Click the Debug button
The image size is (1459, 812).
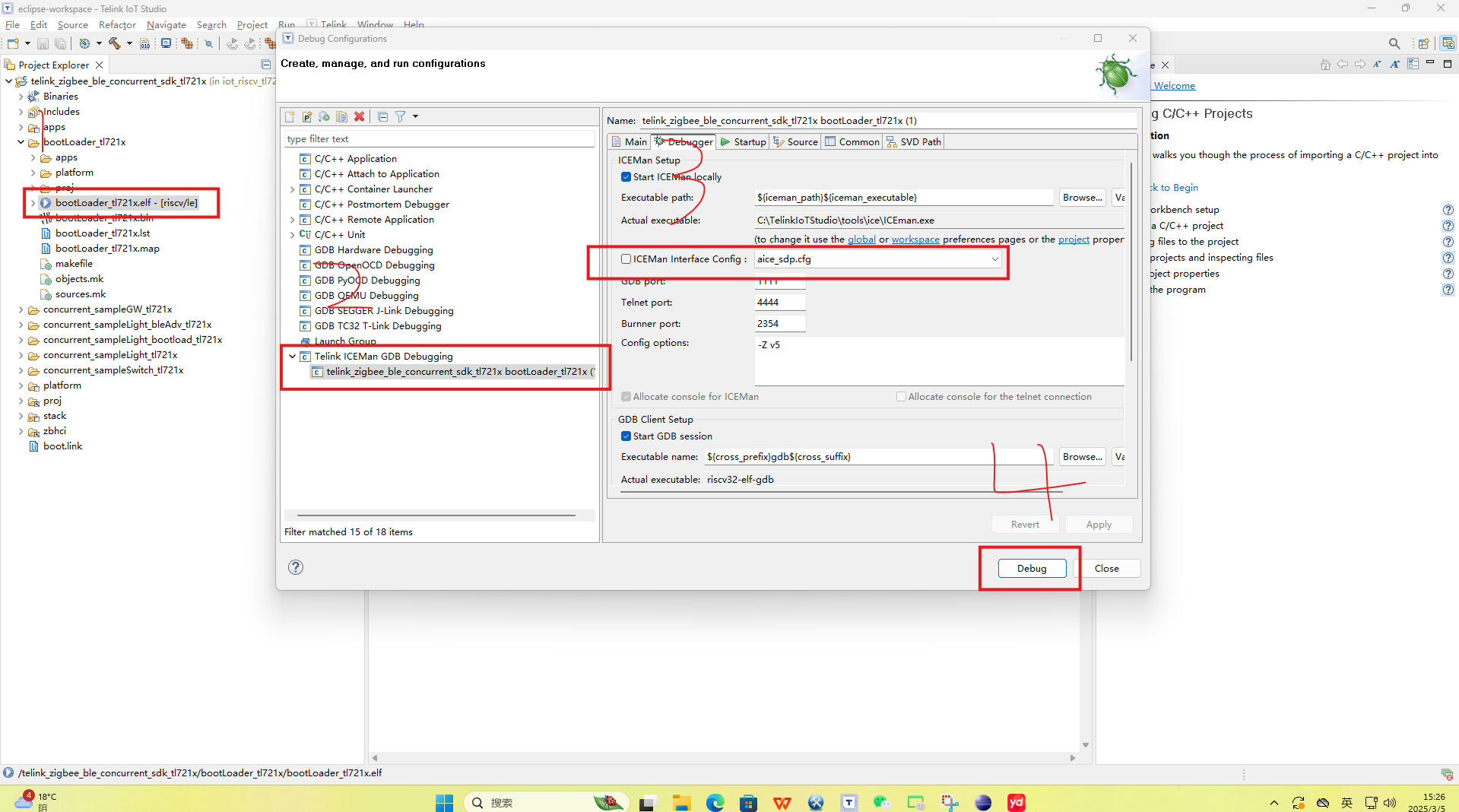[x=1031, y=569]
